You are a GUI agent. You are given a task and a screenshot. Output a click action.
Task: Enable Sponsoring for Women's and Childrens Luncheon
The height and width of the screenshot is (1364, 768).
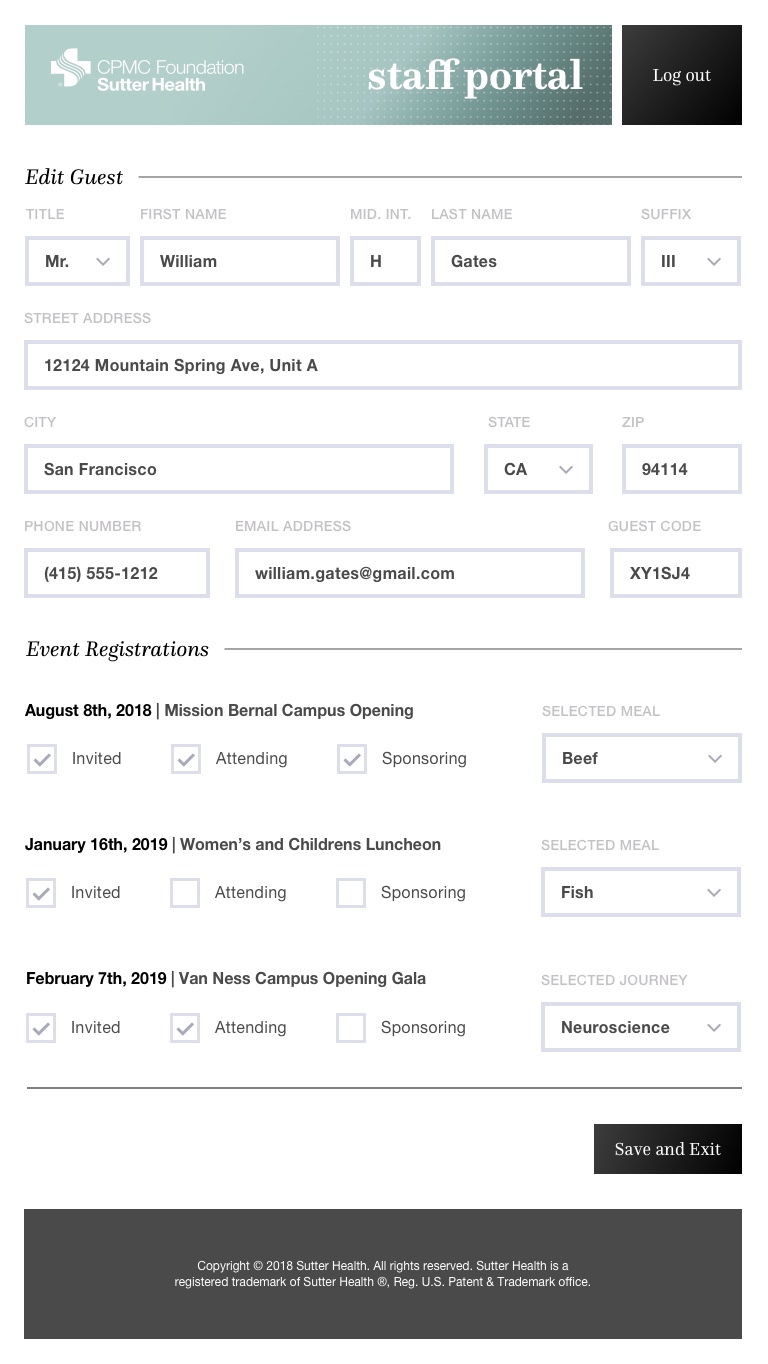tap(351, 893)
